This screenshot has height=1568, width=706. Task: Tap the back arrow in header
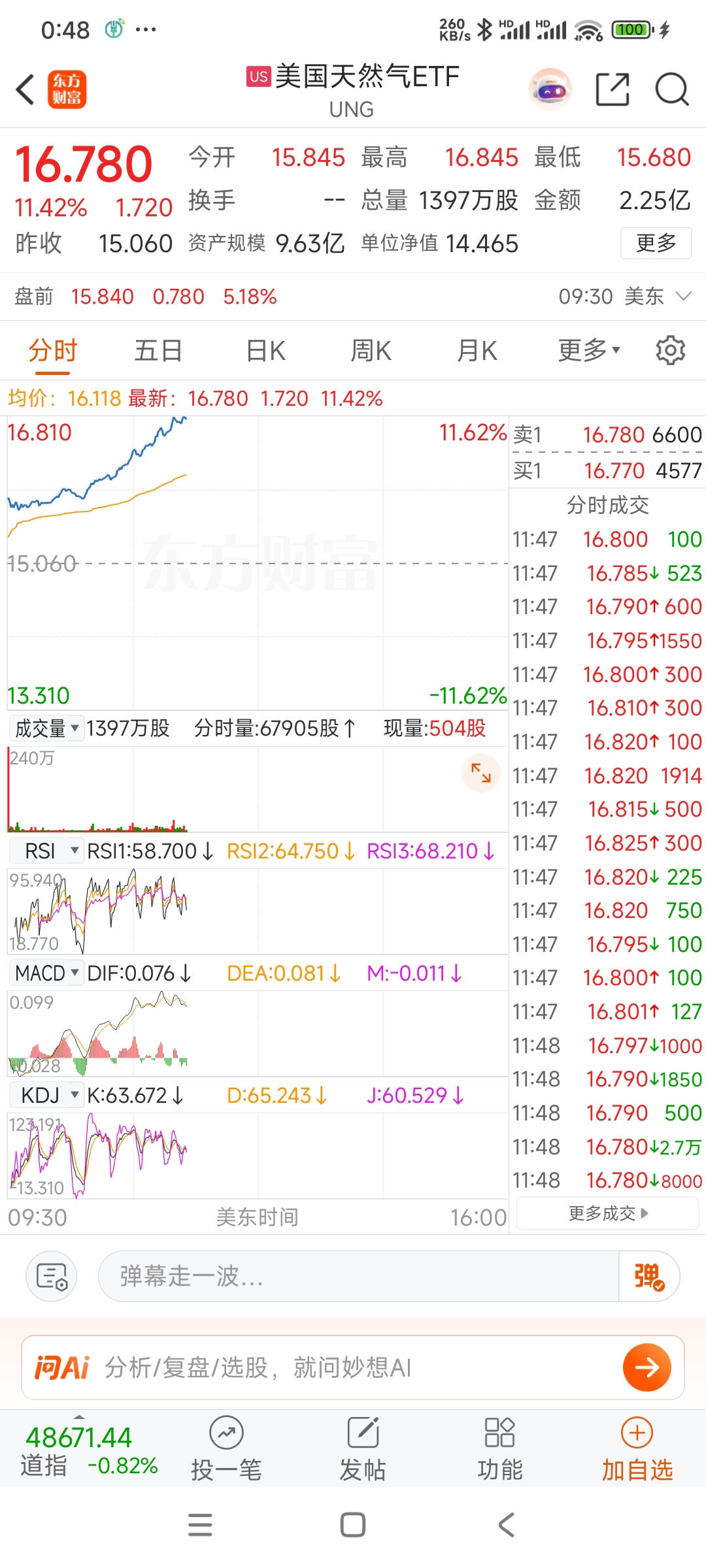point(25,90)
